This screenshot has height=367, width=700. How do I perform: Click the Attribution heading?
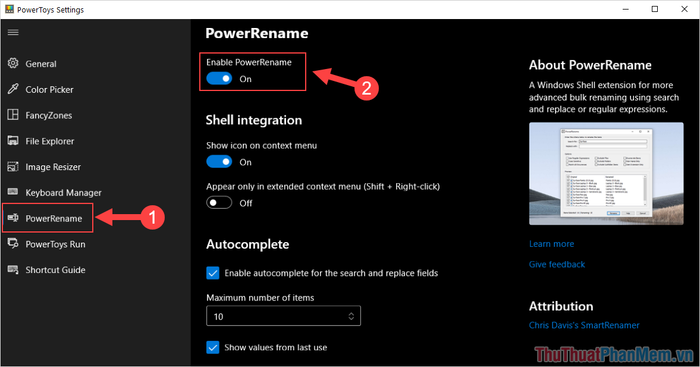561,306
